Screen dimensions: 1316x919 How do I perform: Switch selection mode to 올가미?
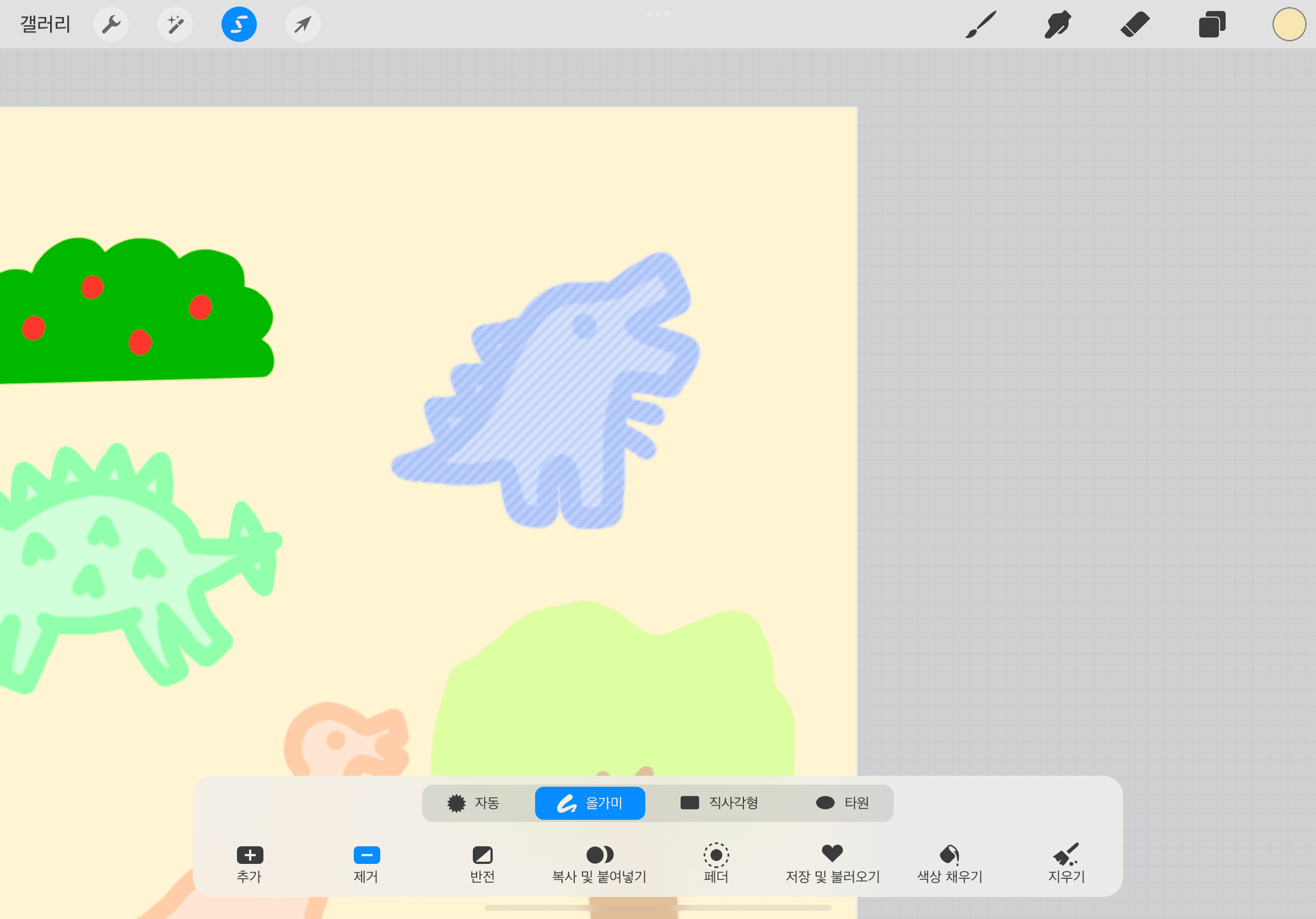pos(590,803)
